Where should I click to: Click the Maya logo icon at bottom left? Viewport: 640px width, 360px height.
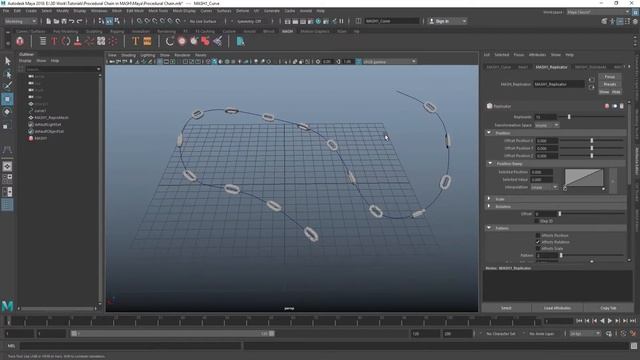coord(7,306)
